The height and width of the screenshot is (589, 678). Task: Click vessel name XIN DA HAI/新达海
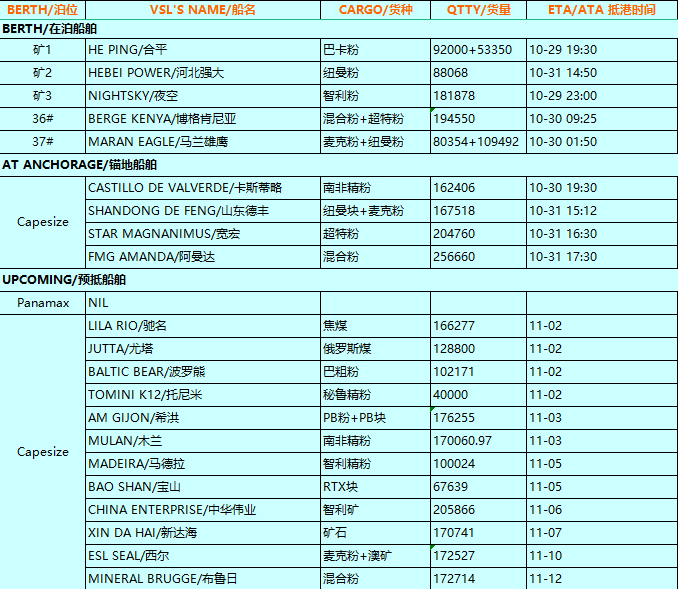point(143,532)
